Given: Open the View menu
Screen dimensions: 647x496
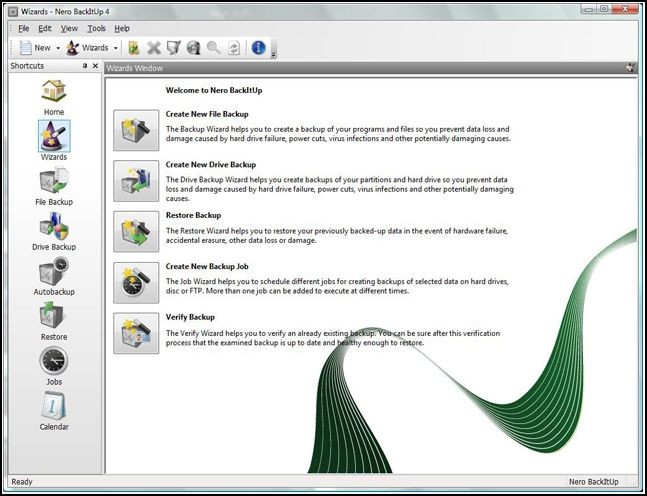Looking at the screenshot, I should point(69,28).
